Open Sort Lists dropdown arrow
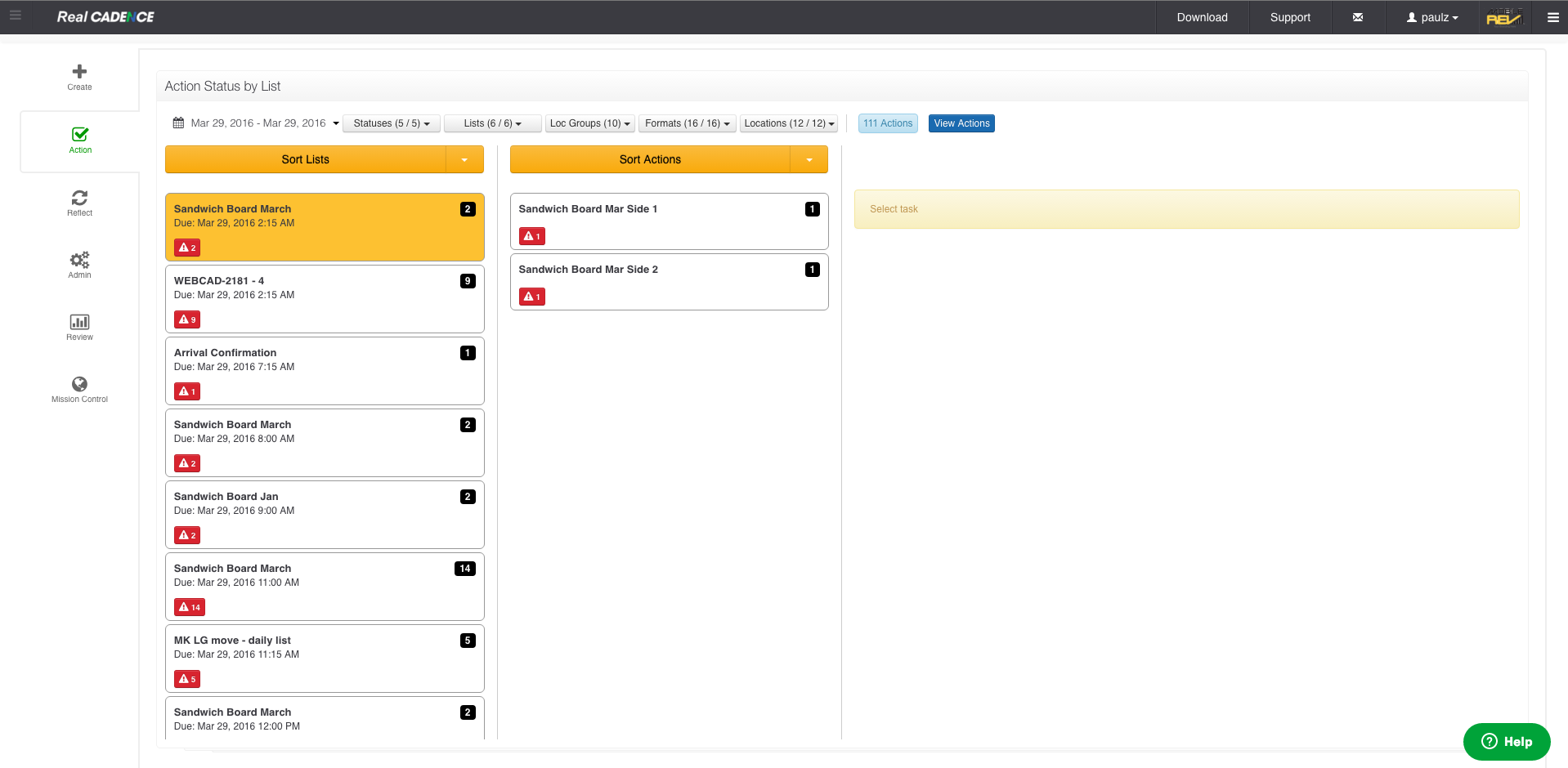1568x768 pixels. [464, 160]
